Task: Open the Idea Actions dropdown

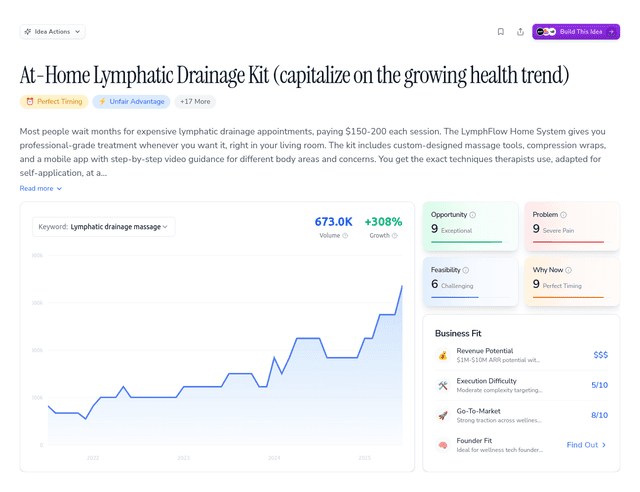Action: [x=52, y=32]
